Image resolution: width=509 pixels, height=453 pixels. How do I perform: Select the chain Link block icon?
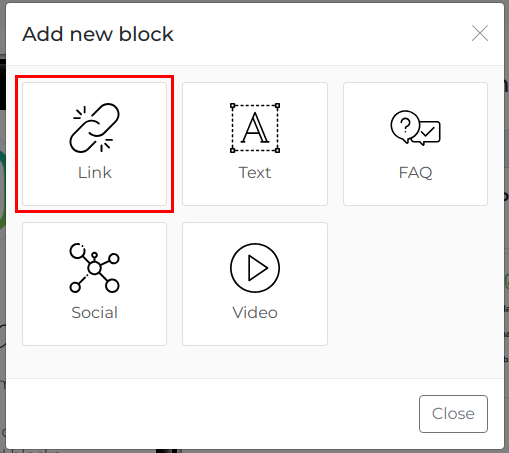[x=95, y=128]
